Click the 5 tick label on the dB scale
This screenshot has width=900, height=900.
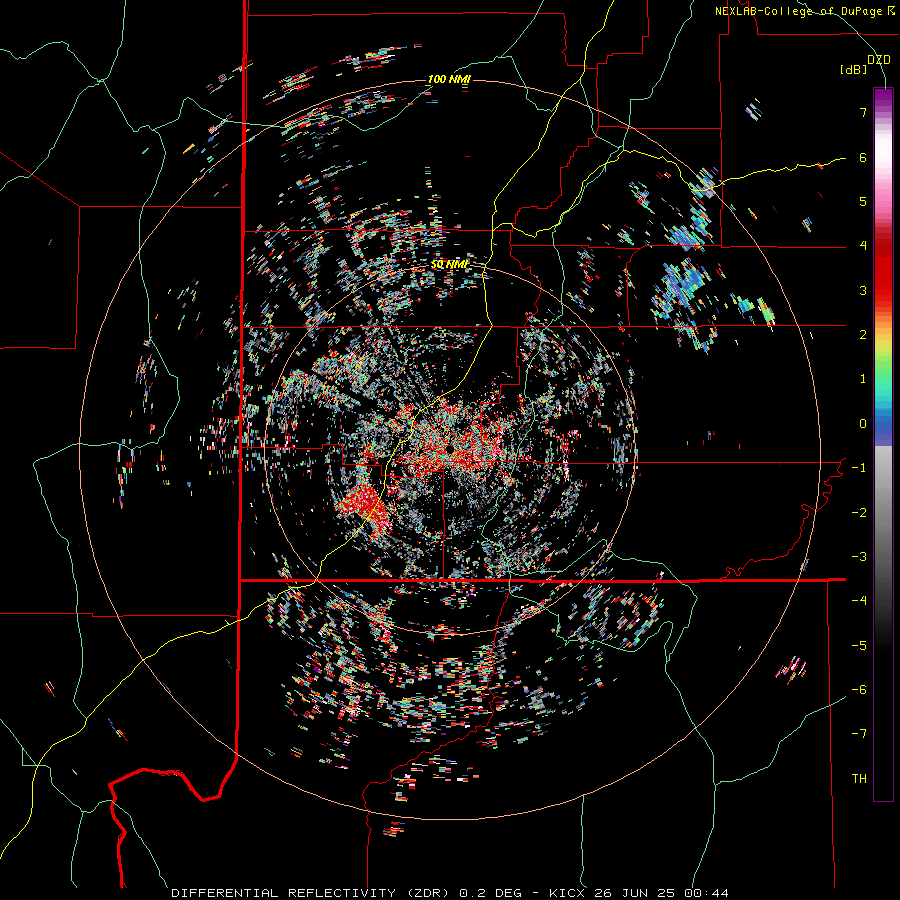[863, 201]
